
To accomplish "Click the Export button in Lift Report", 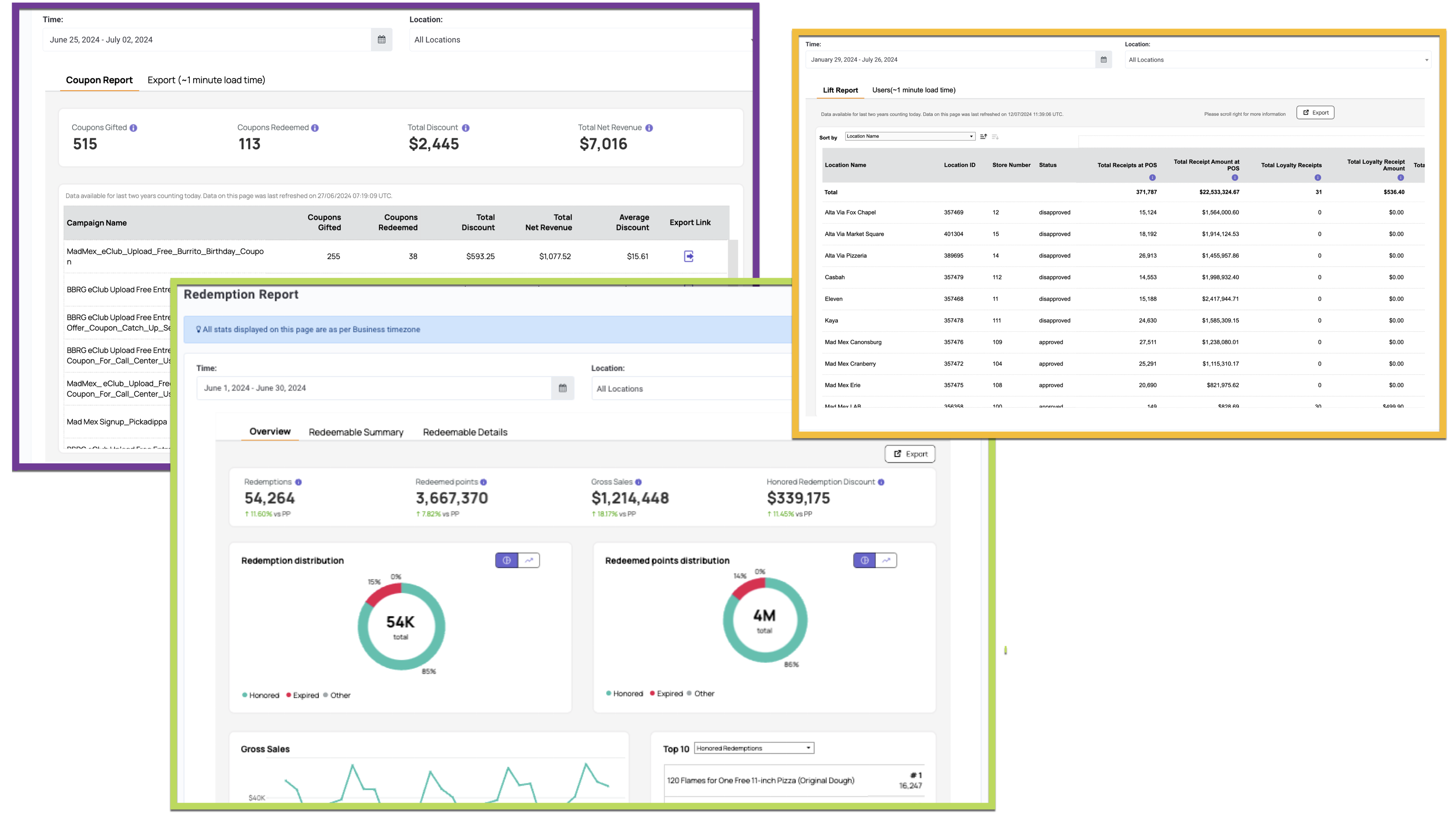I will 1315,113.
